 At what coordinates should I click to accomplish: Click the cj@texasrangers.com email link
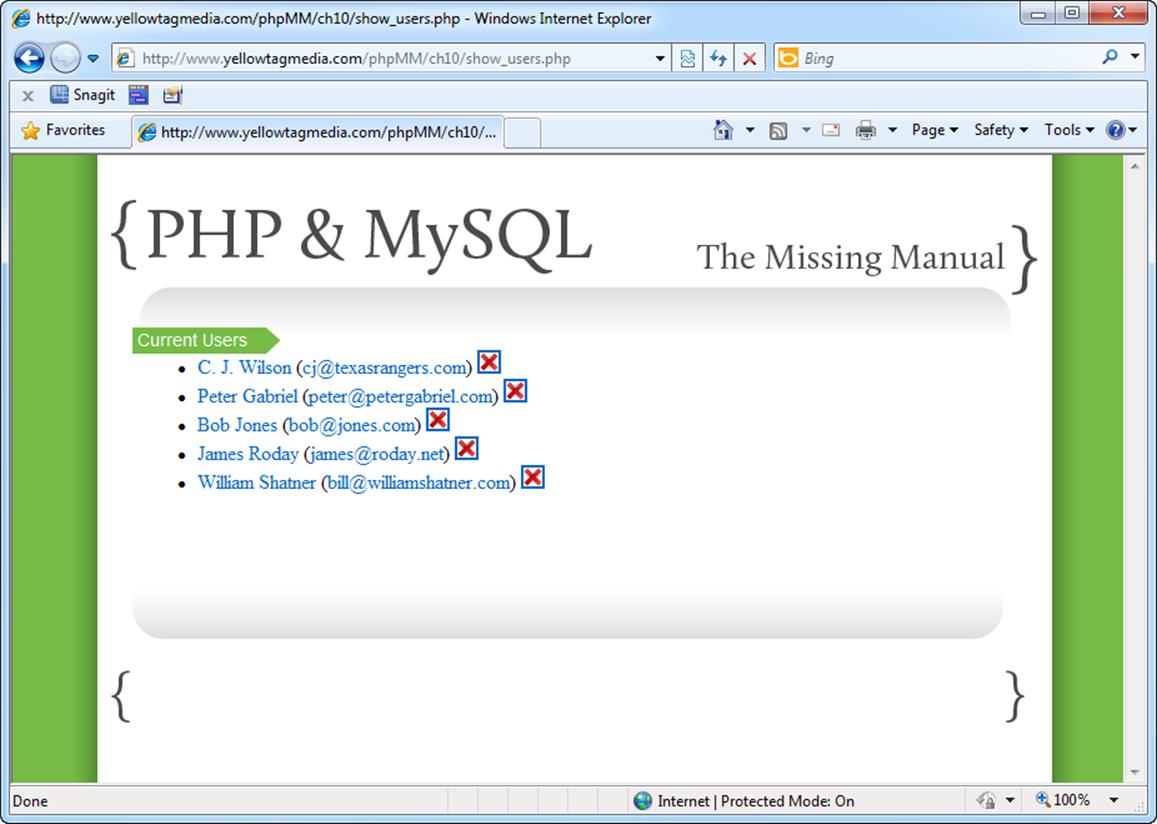coord(384,367)
